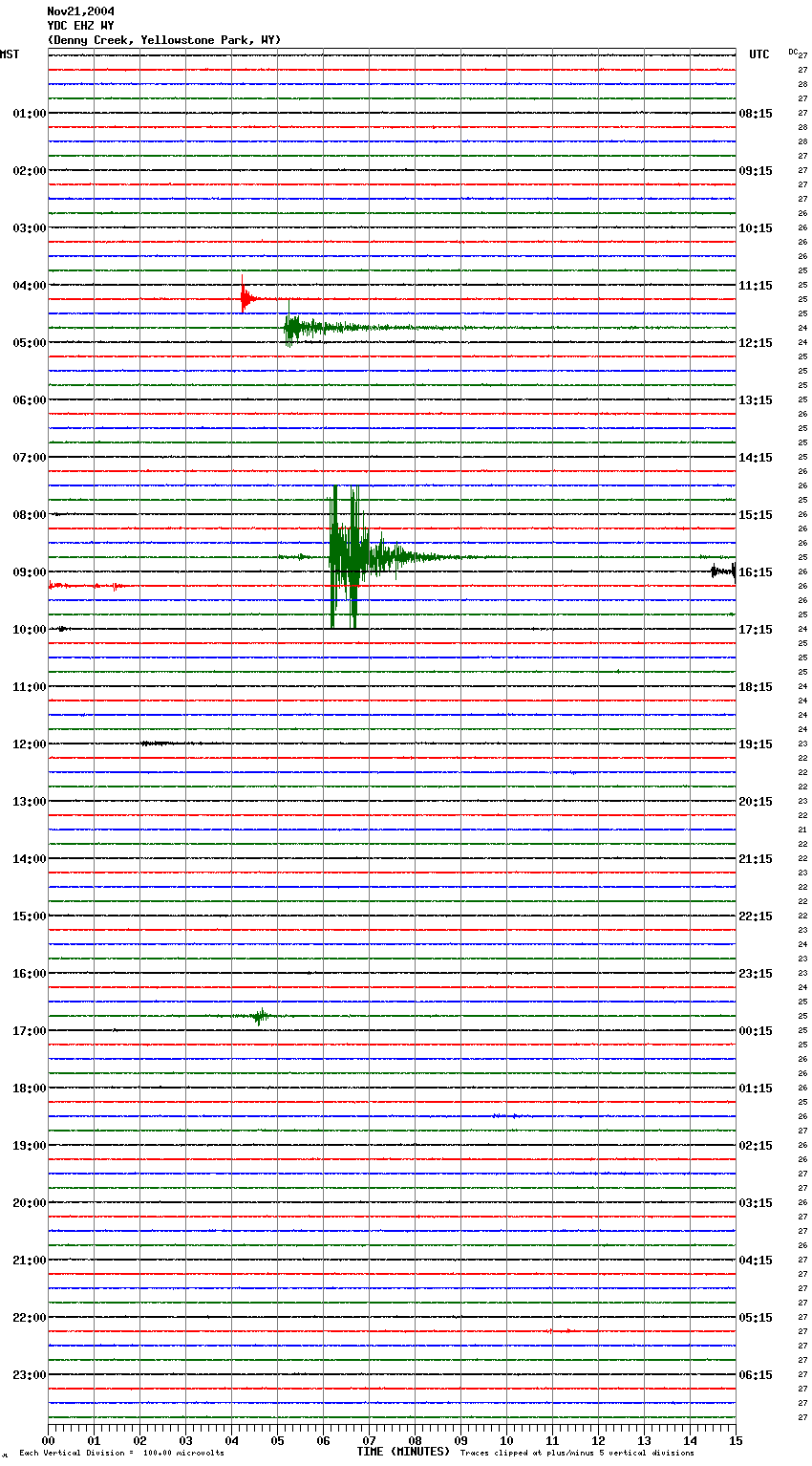
Task: Select the MST time label "03:00"
Action: [30, 228]
